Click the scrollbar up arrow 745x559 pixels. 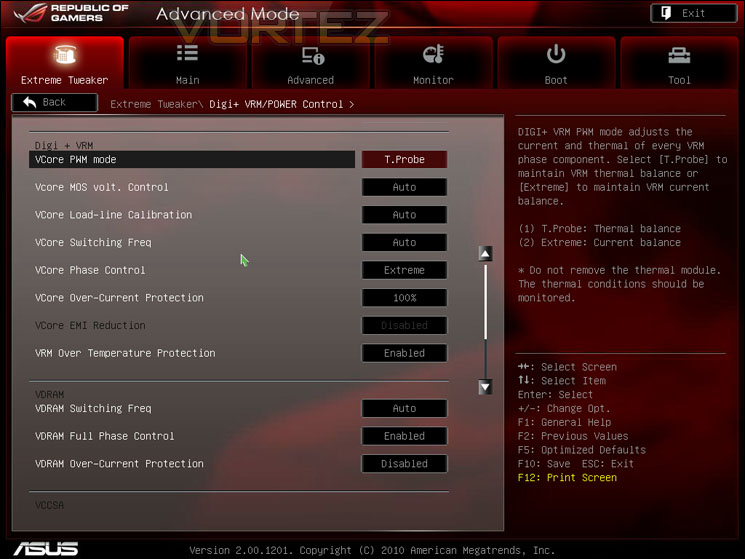tap(485, 254)
